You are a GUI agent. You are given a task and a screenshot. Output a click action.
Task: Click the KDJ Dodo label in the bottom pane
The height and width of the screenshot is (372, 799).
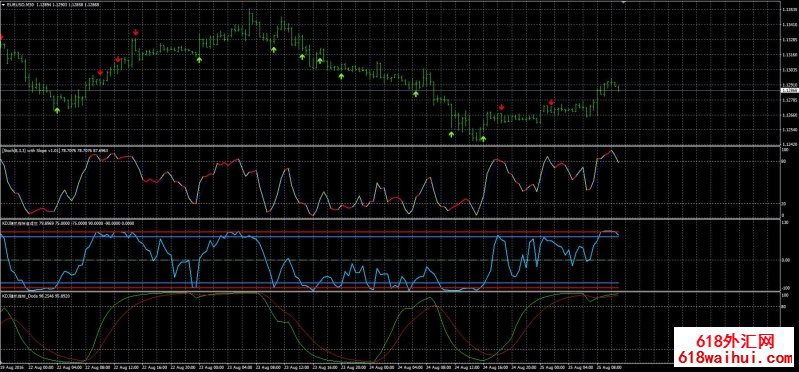tap(21, 296)
